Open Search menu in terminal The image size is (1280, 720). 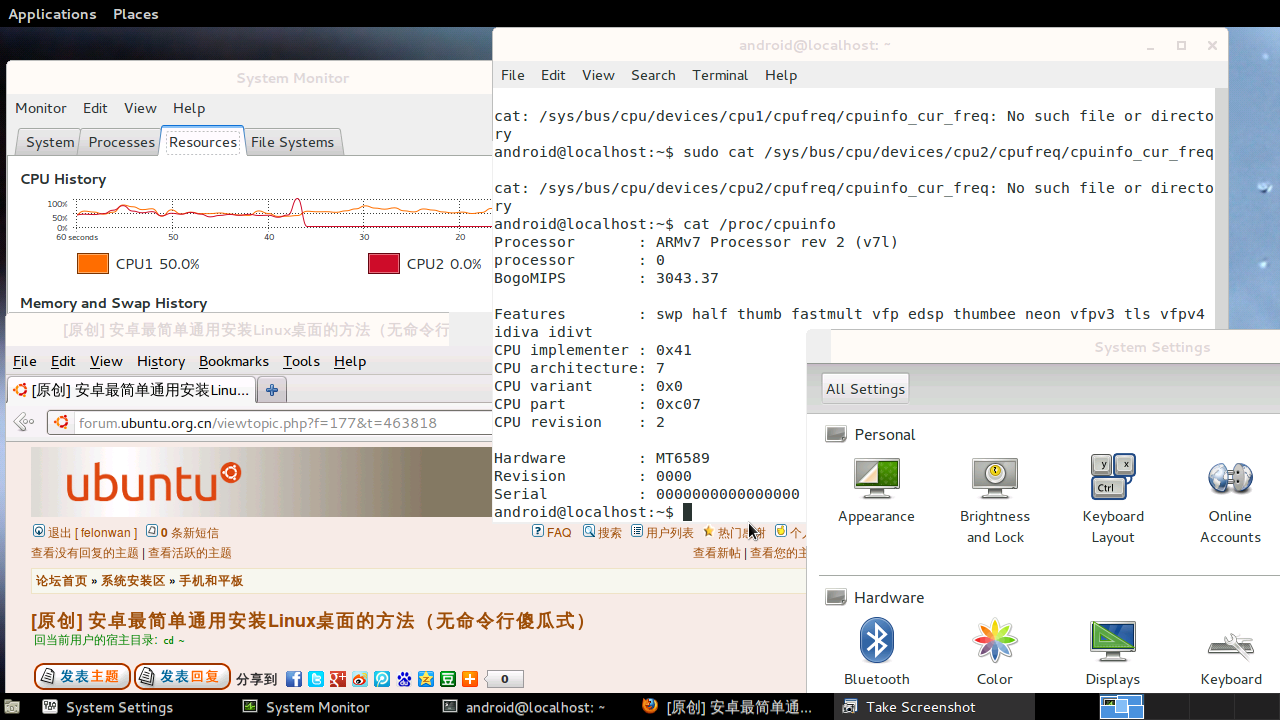(x=653, y=75)
